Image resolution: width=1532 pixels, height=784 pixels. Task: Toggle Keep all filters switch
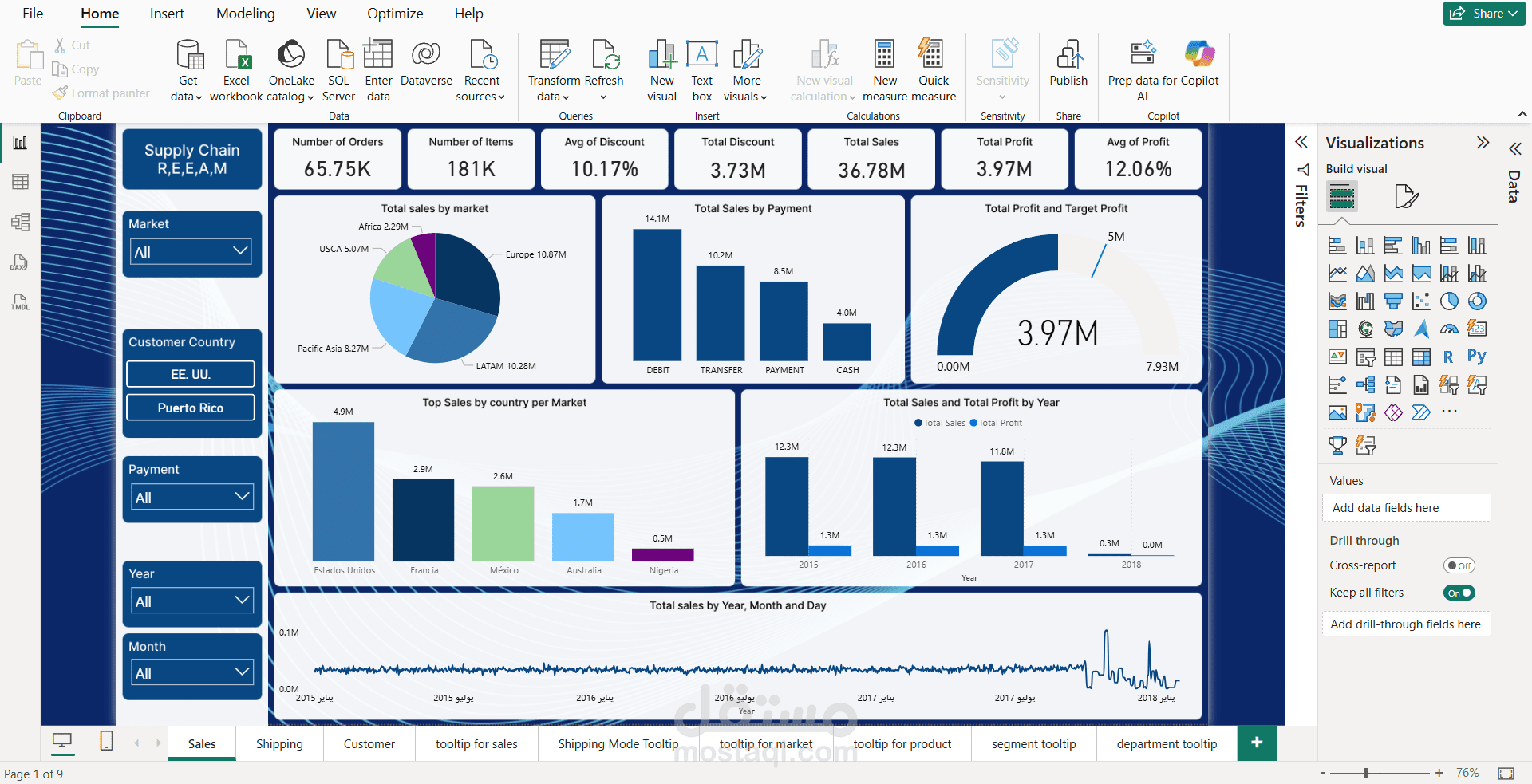(1459, 593)
